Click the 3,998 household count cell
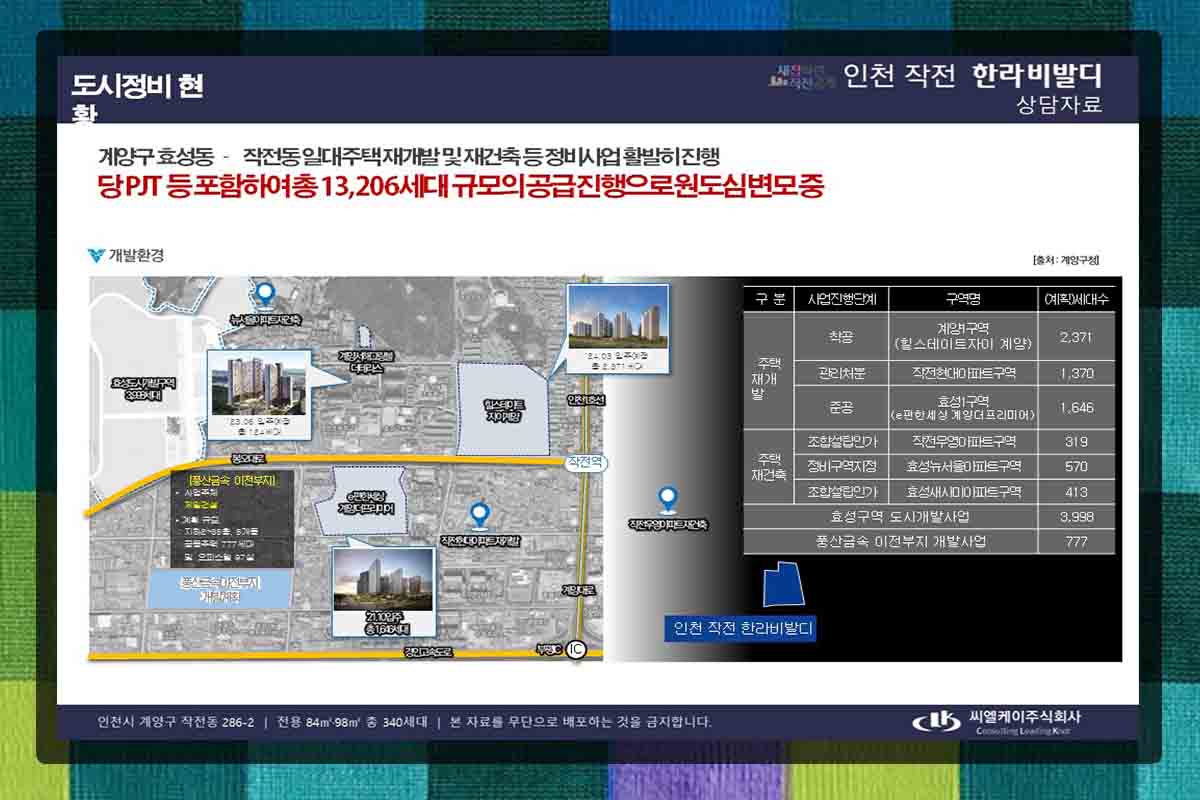Viewport: 1200px width, 800px height. click(1076, 517)
